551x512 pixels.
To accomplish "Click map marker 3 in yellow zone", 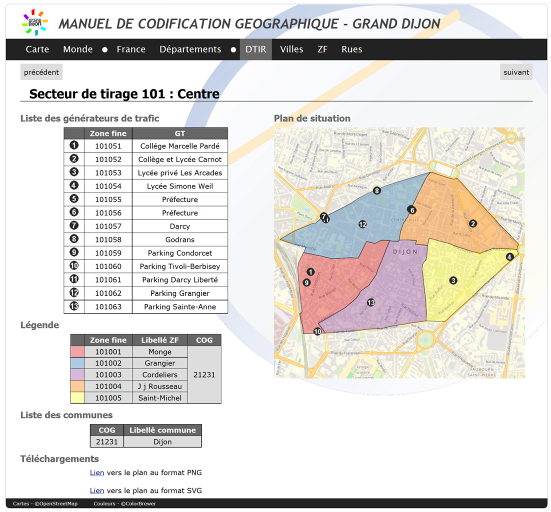I will 453,280.
